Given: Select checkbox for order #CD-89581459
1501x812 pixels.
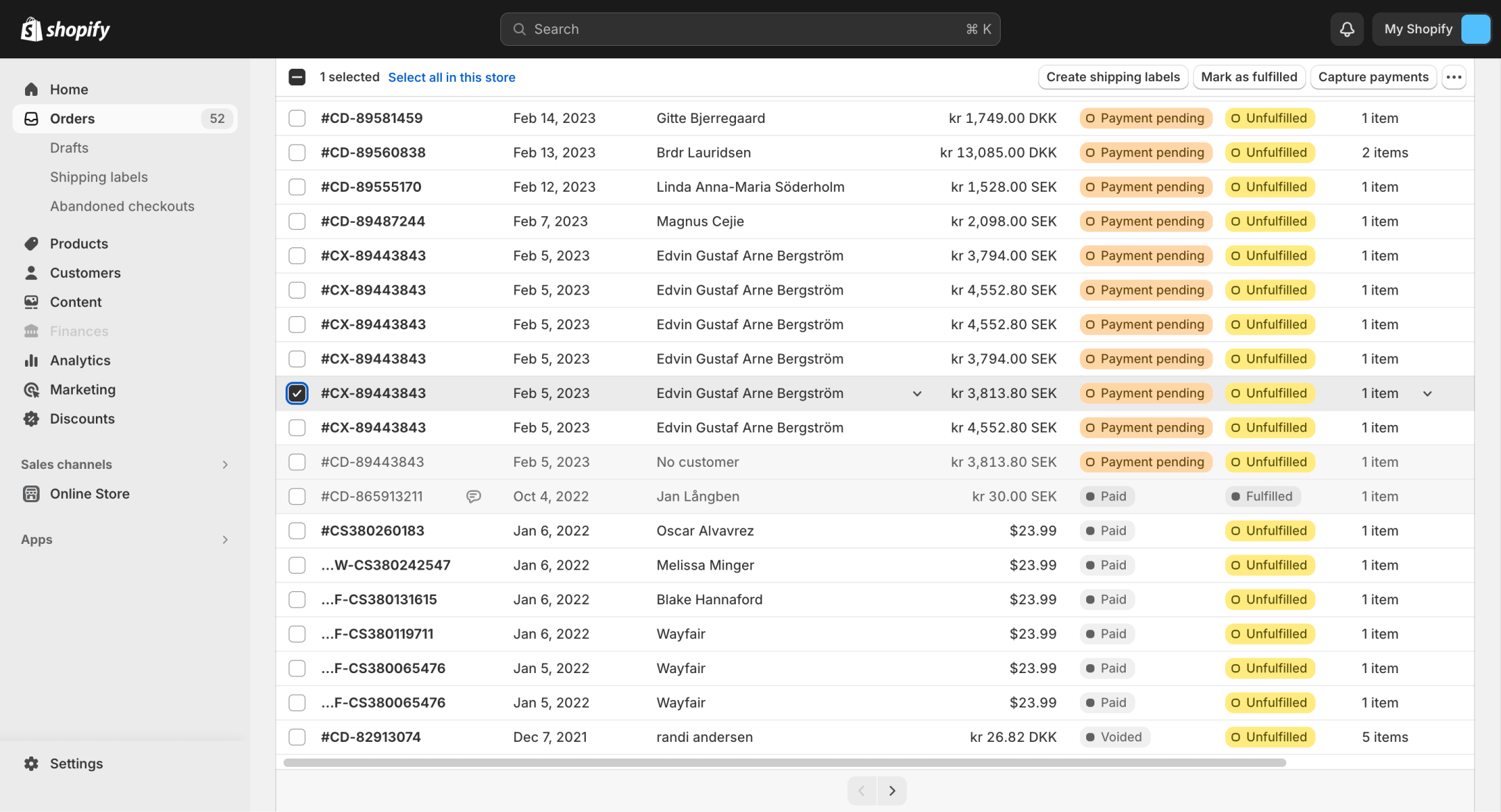Looking at the screenshot, I should coord(297,118).
